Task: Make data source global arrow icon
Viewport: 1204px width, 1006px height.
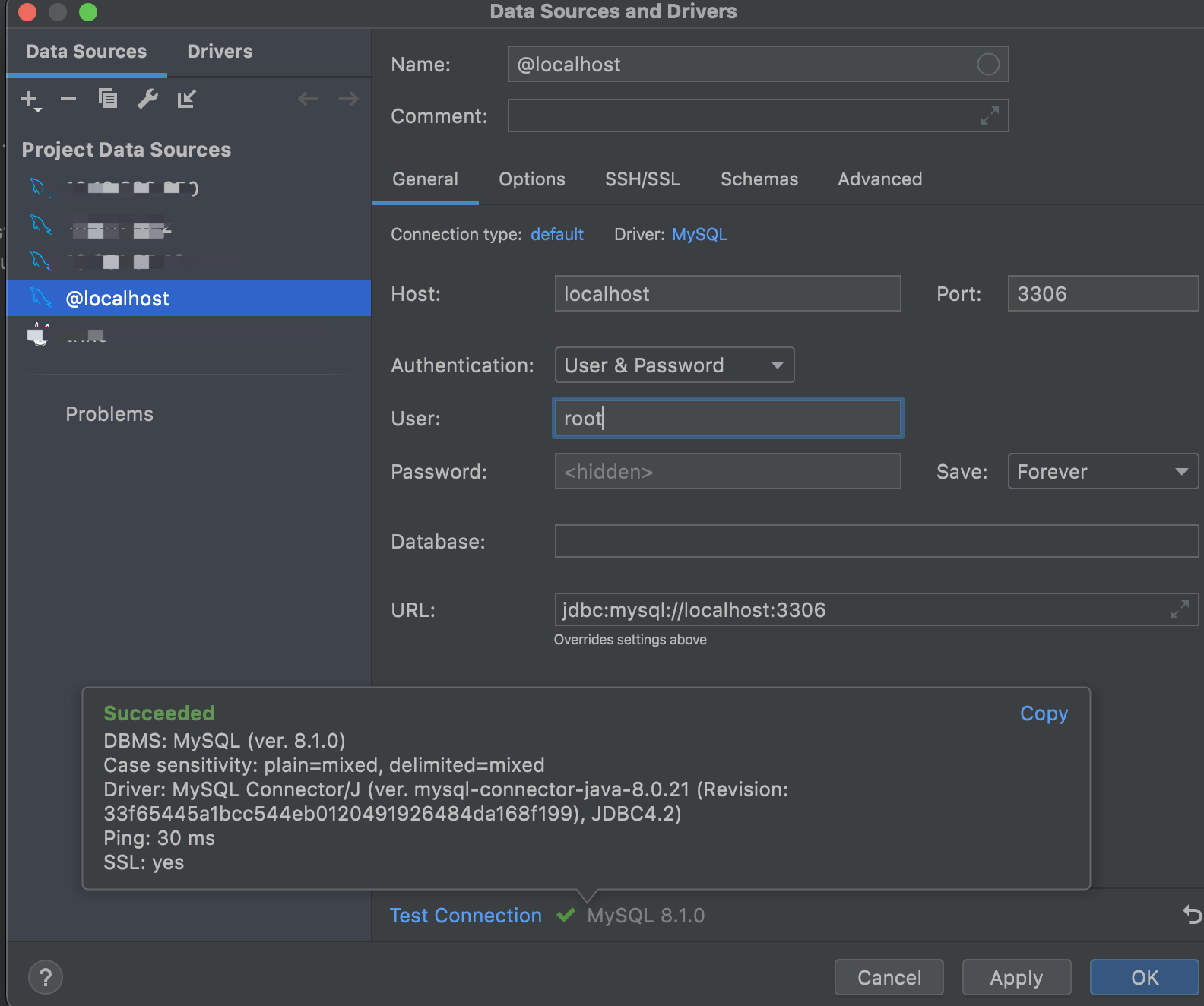Action: [186, 99]
